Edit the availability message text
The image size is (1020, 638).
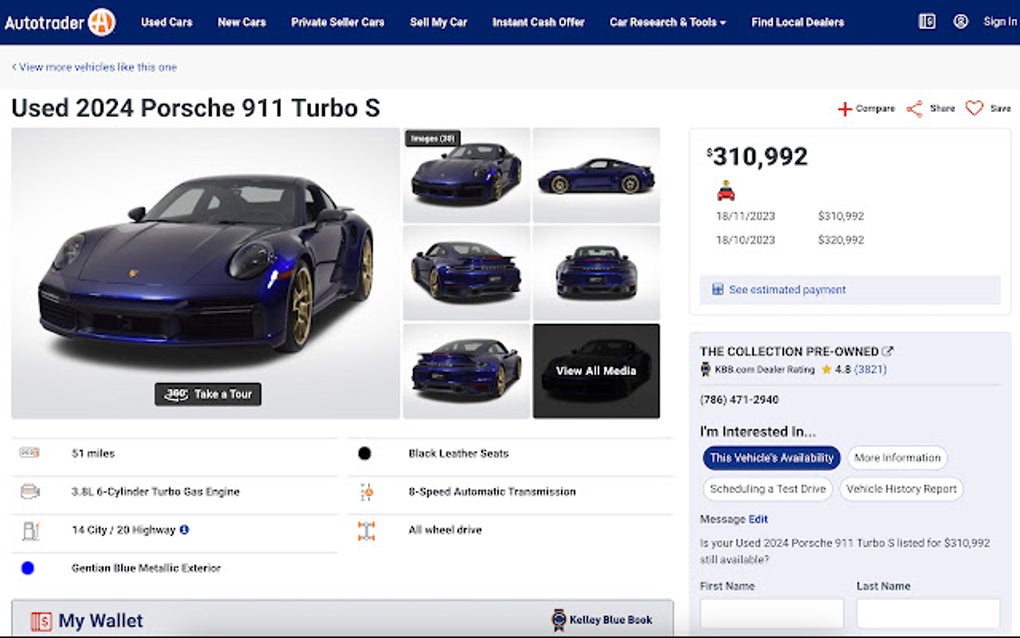[757, 518]
